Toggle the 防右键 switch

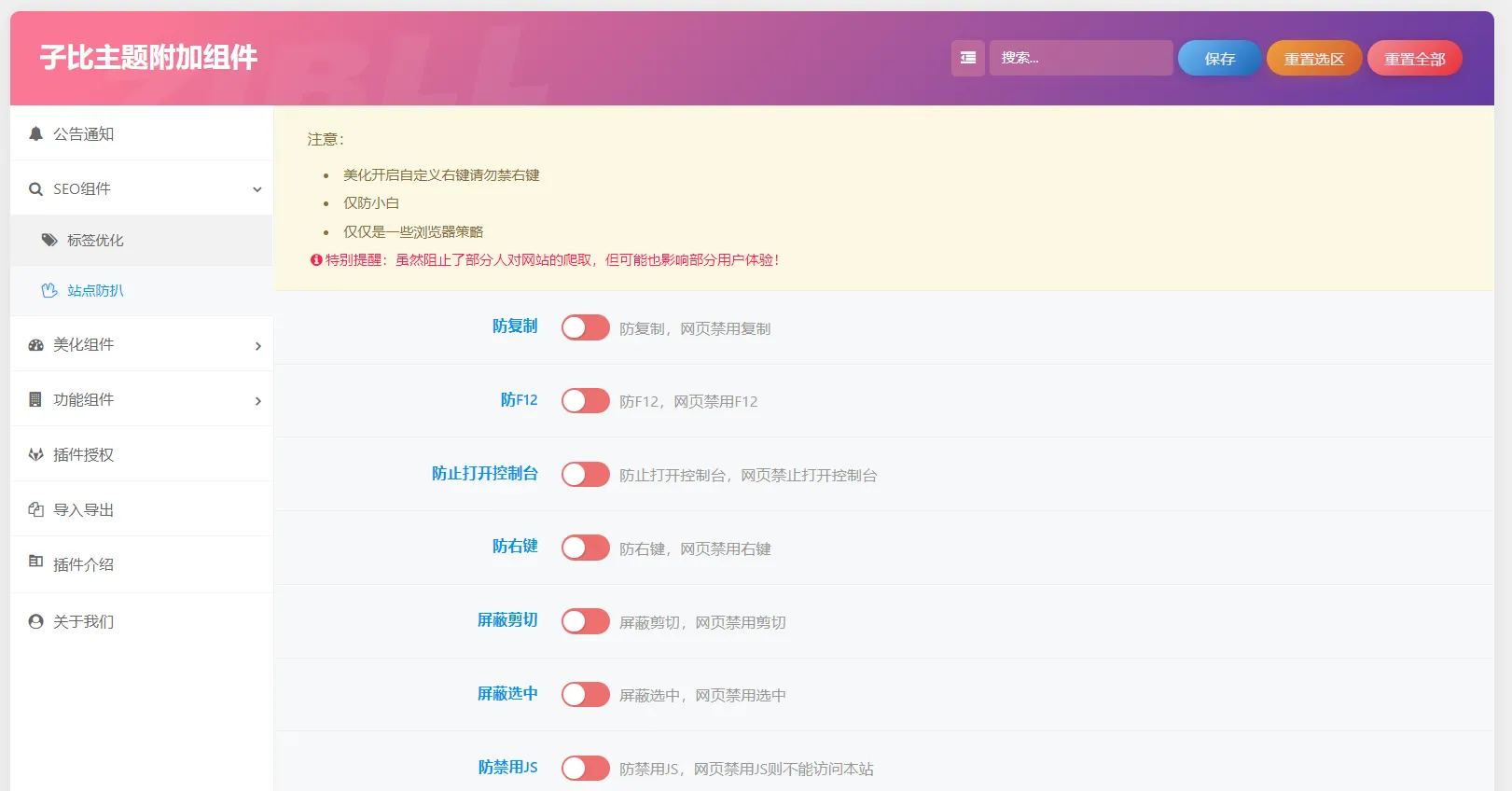(586, 548)
